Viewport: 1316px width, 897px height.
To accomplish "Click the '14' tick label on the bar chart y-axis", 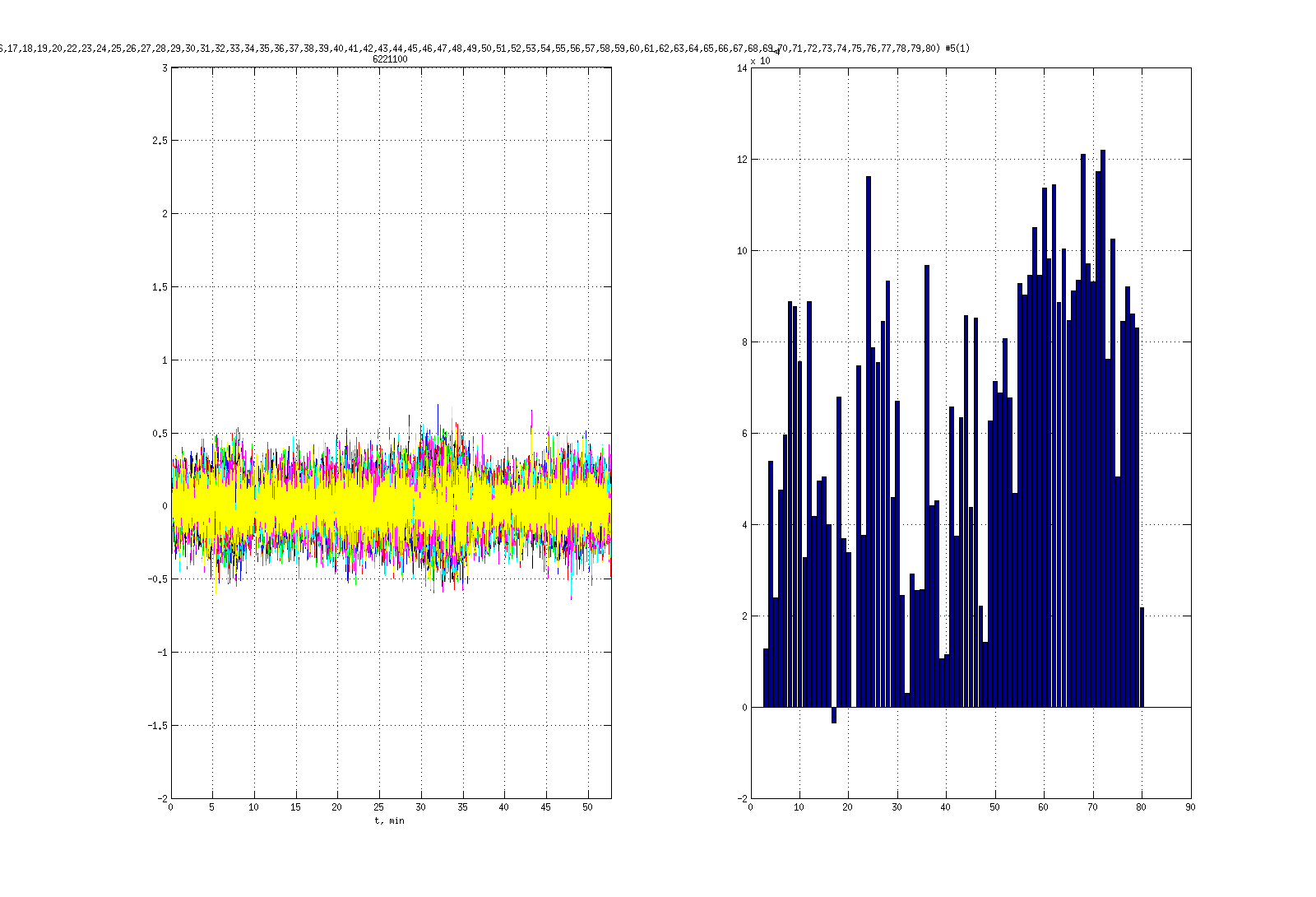I will [743, 68].
